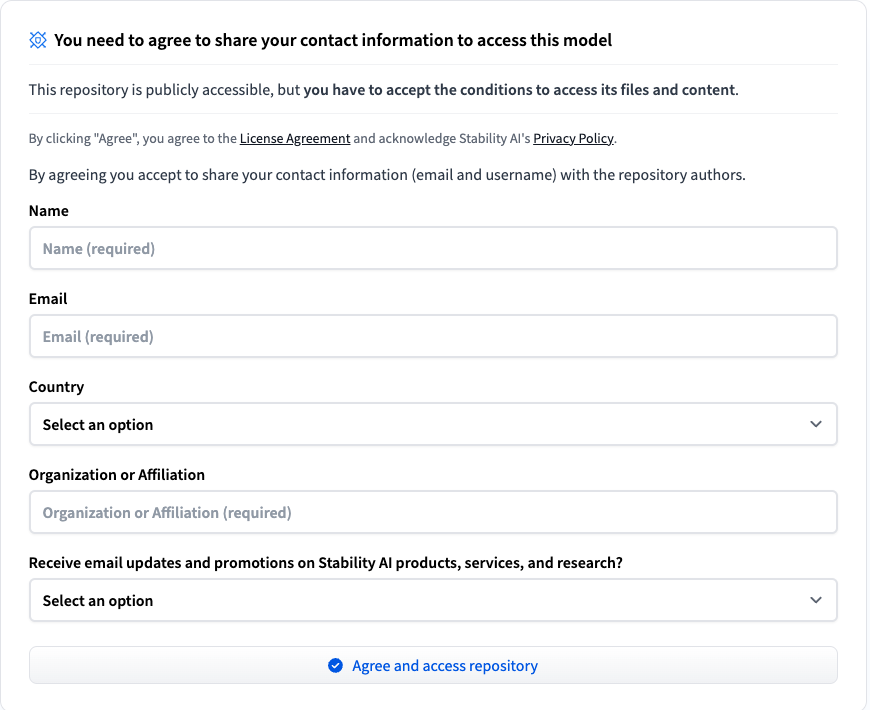Click the 'You need to agree' heading text
Viewport: 870px width, 710px height.
333,40
